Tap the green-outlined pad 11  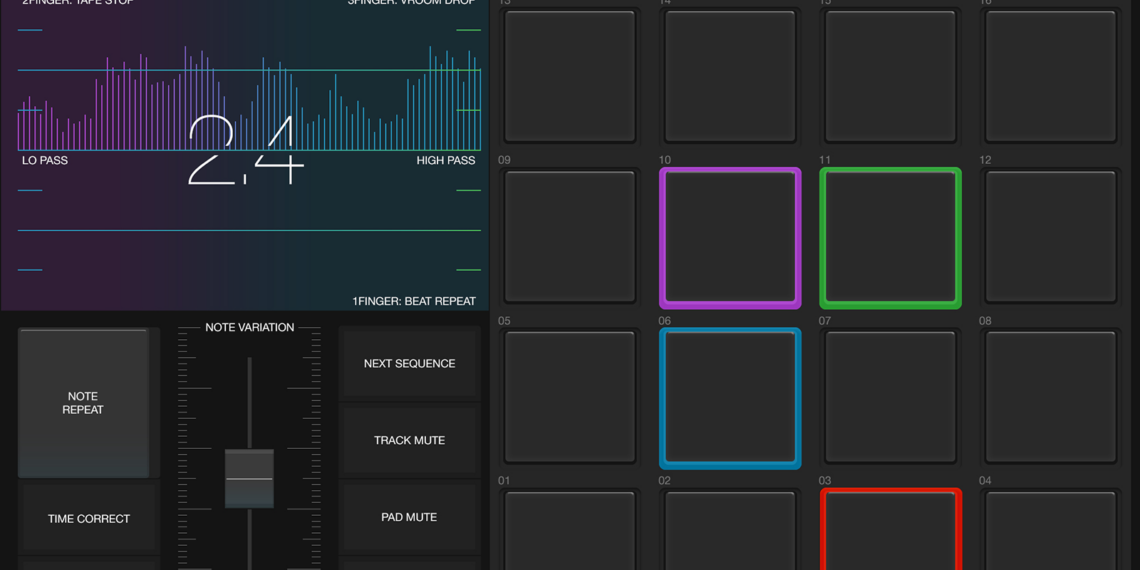[890, 238]
